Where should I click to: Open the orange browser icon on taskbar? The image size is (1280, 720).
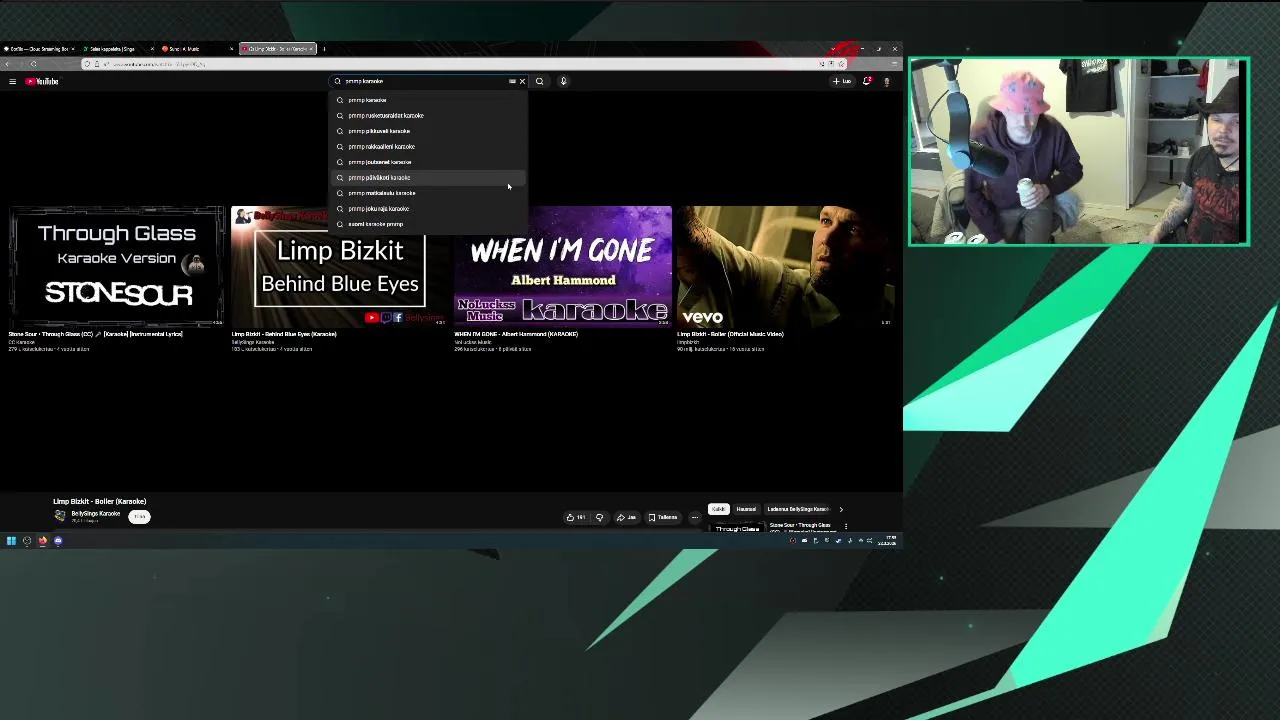(42, 541)
